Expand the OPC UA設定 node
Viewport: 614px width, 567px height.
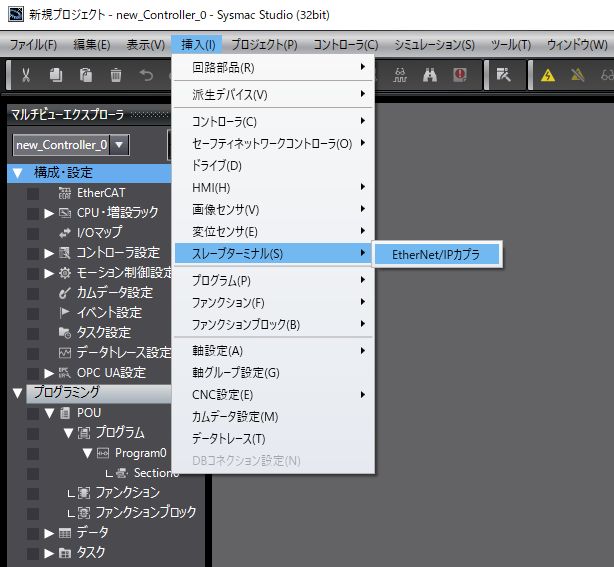click(x=49, y=373)
